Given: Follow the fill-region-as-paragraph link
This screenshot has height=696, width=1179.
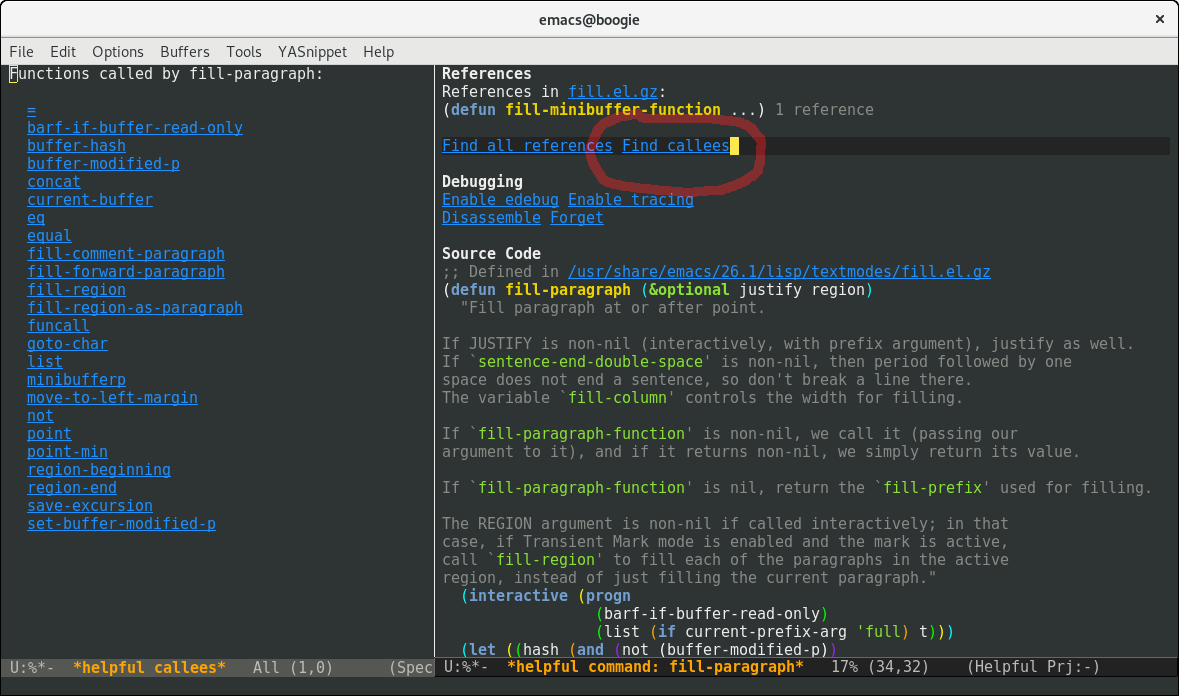Looking at the screenshot, I should (x=135, y=308).
